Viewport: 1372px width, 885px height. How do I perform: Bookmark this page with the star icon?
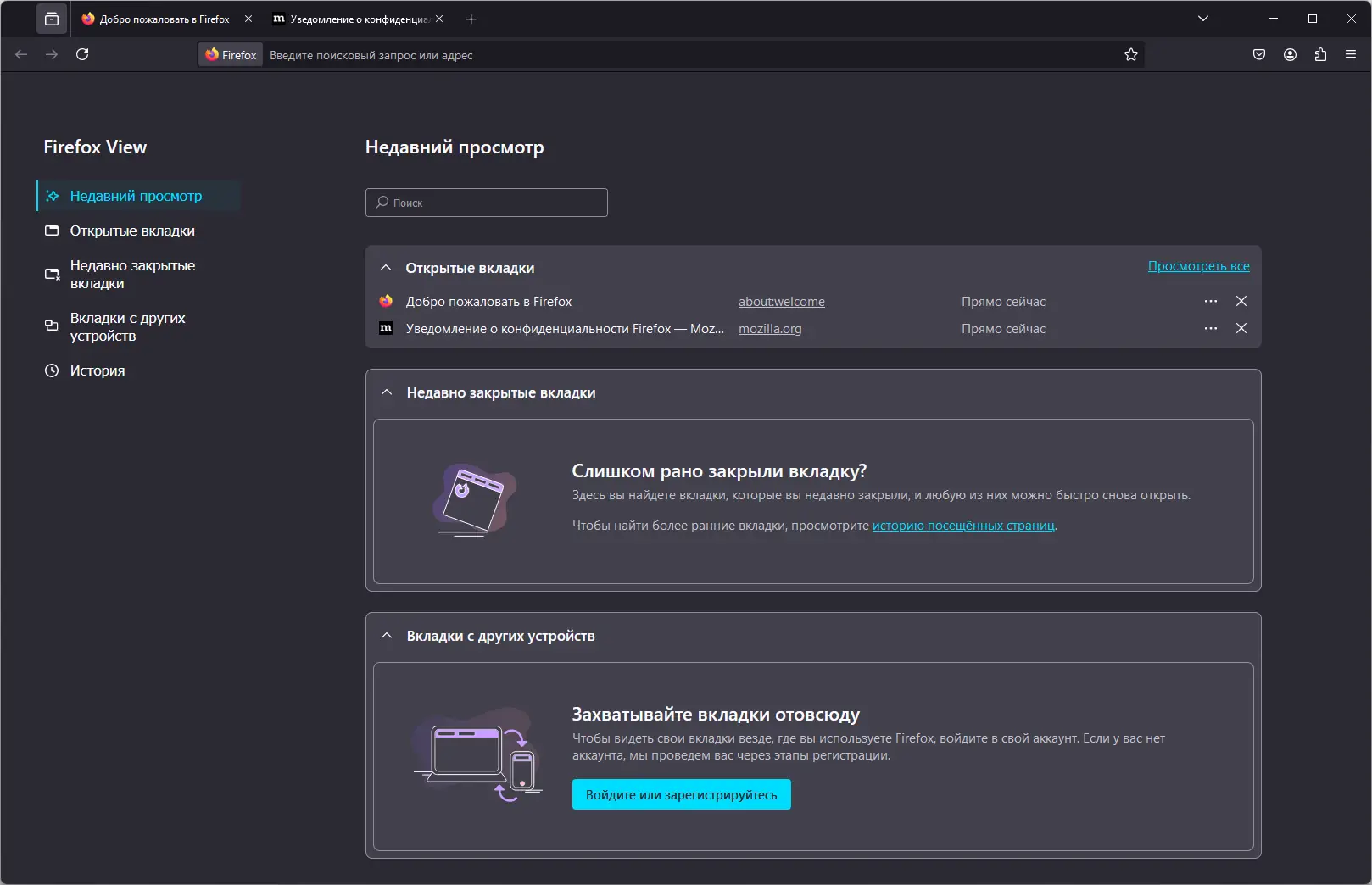click(x=1130, y=54)
